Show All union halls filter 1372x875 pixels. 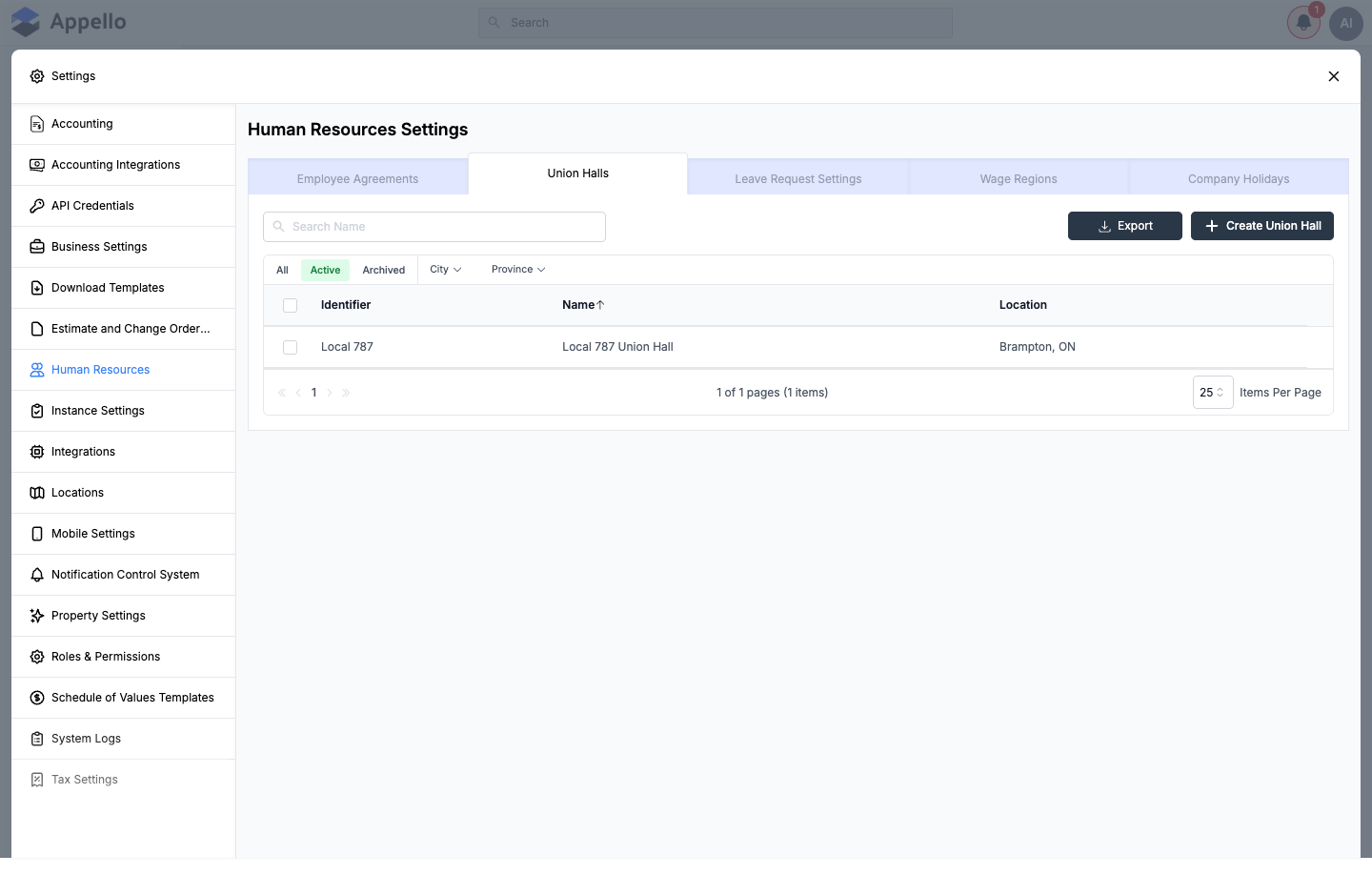click(x=282, y=270)
